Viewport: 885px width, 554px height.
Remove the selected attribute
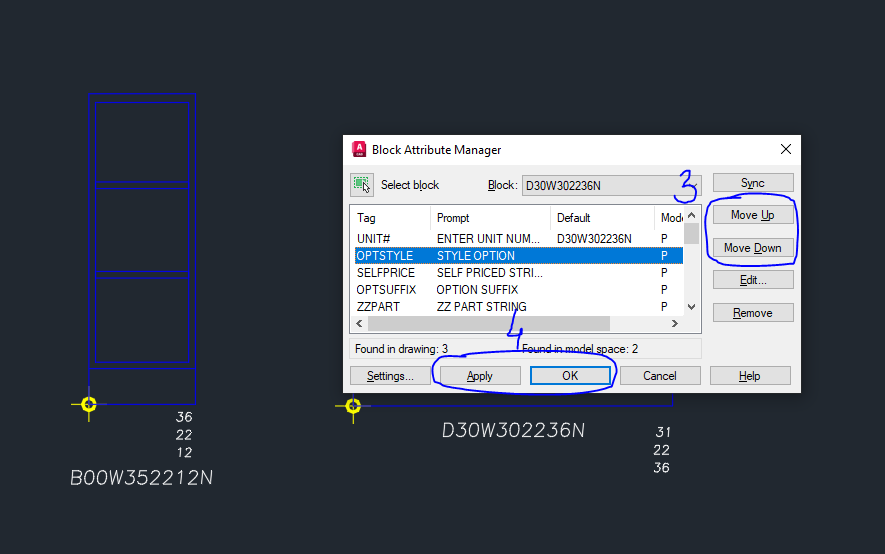pos(753,313)
